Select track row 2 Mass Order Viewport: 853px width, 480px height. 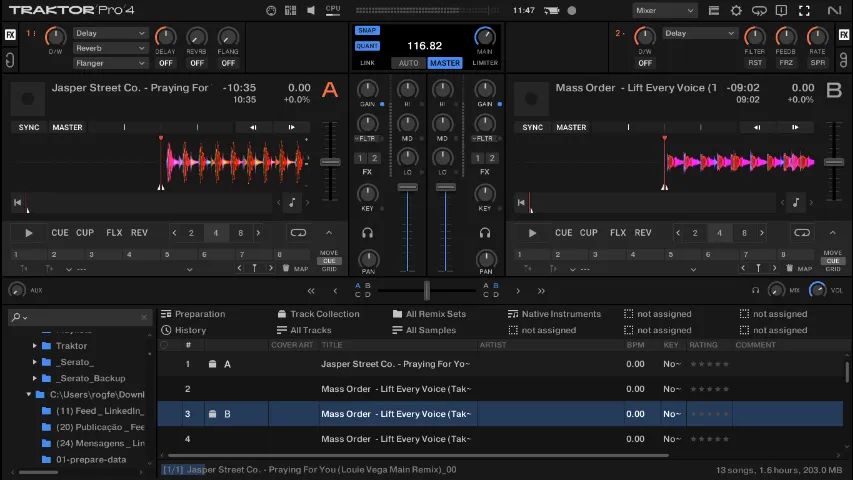500,389
